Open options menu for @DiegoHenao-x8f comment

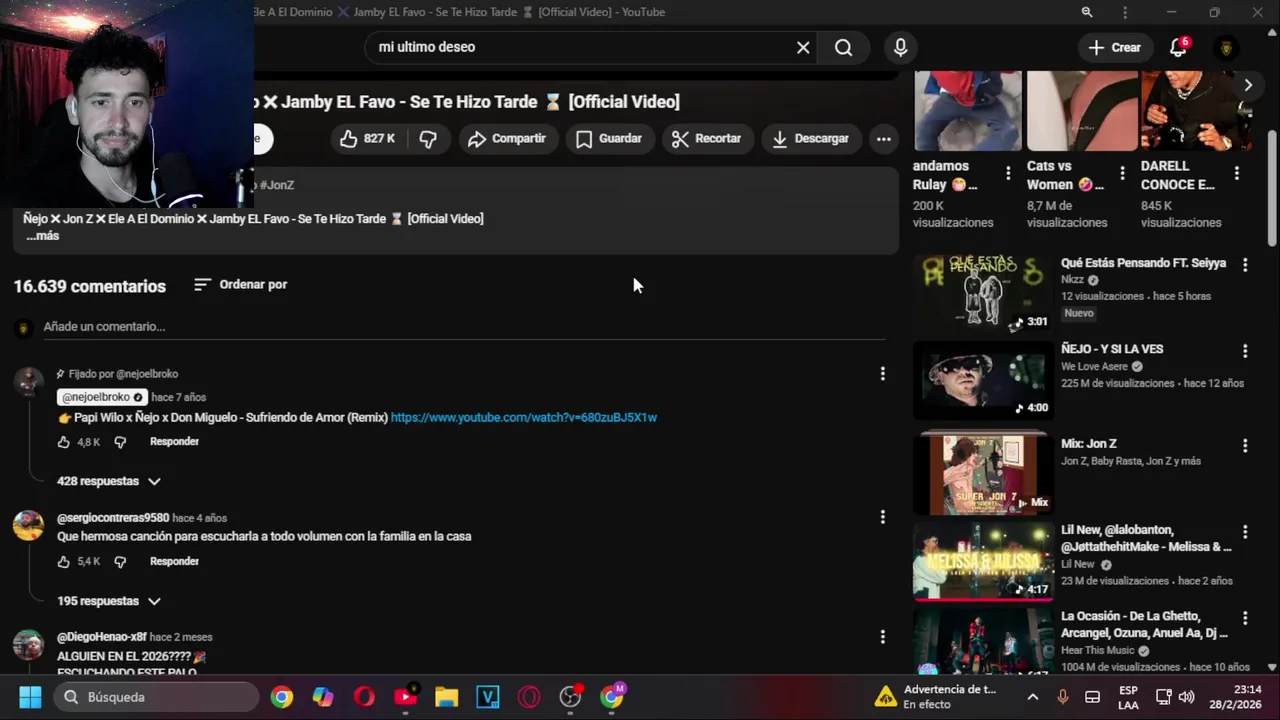tap(882, 637)
